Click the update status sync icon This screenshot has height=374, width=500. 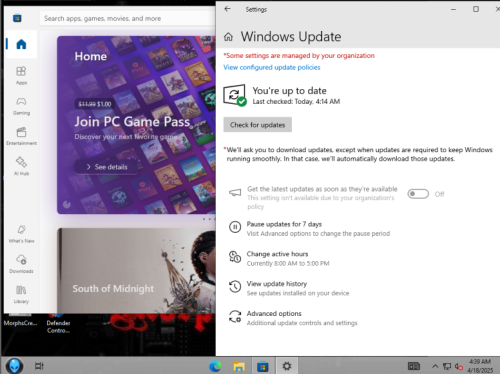click(235, 95)
